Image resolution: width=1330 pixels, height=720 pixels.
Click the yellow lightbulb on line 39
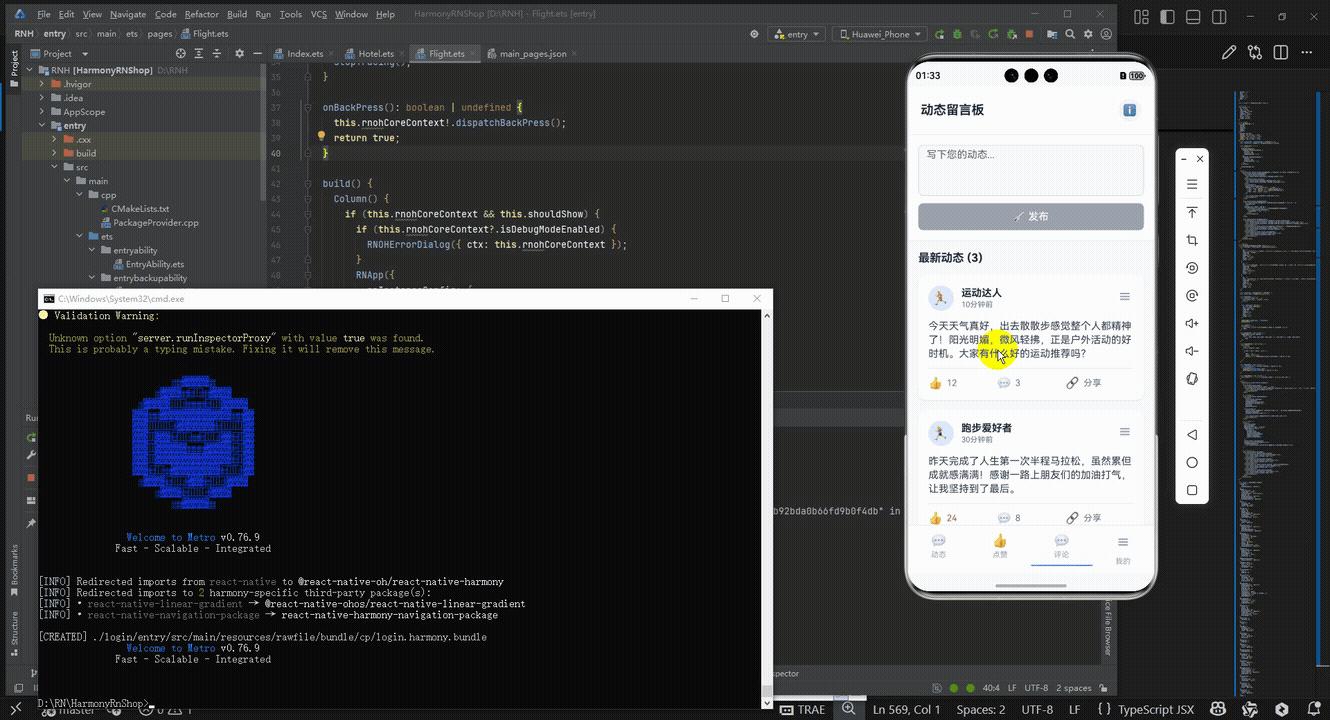[x=322, y=137]
